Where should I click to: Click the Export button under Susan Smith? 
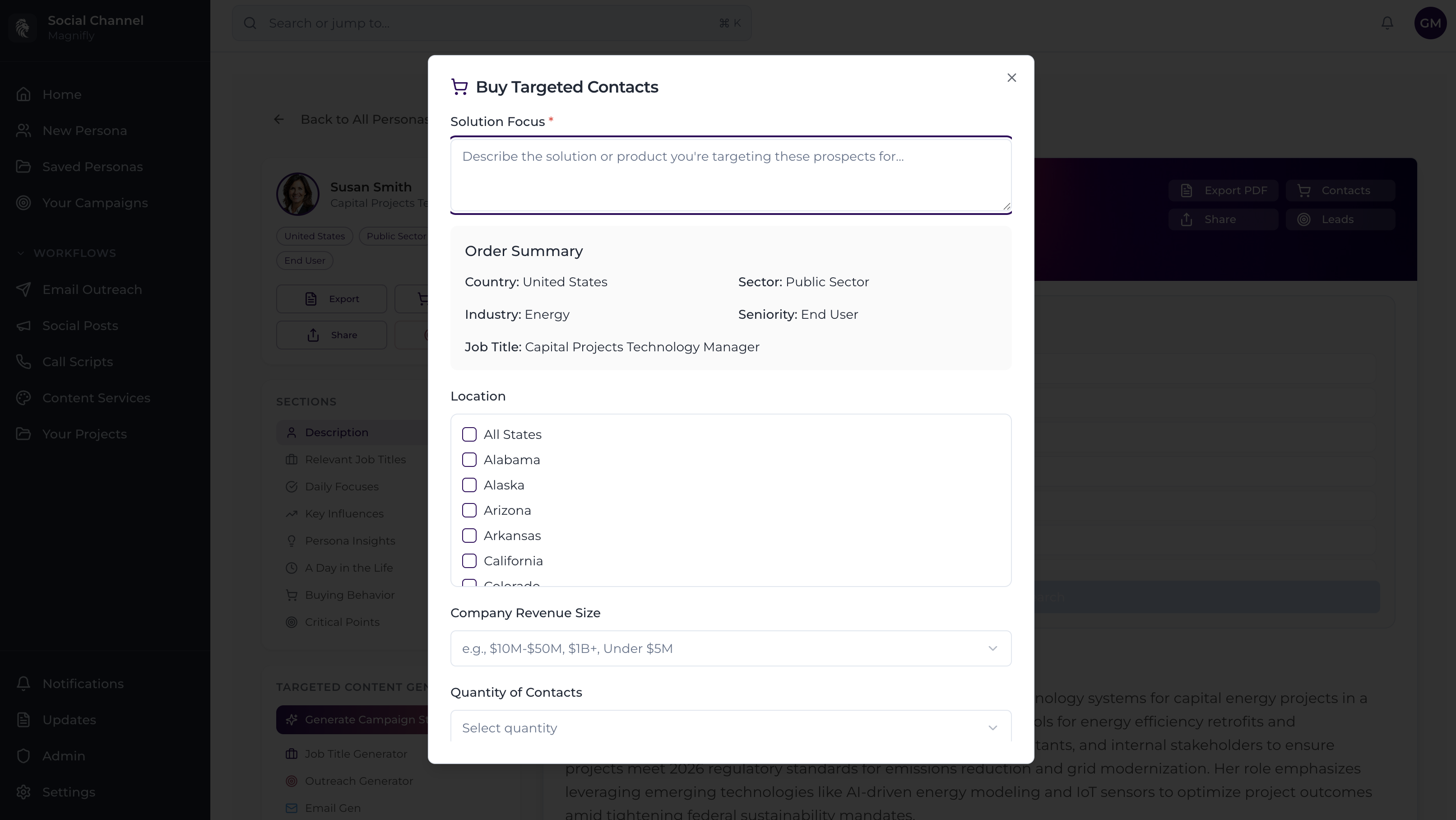[x=331, y=298]
